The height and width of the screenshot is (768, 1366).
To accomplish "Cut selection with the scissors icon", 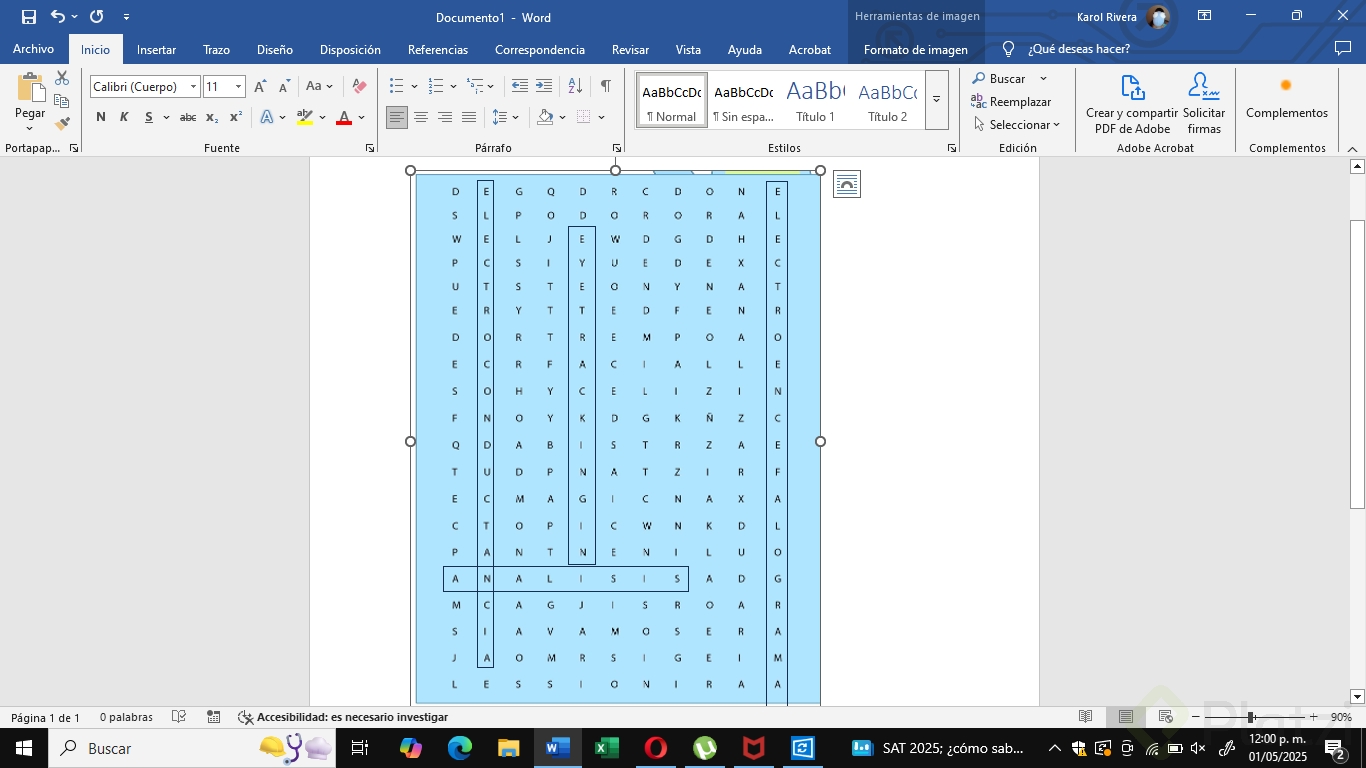I will (62, 78).
